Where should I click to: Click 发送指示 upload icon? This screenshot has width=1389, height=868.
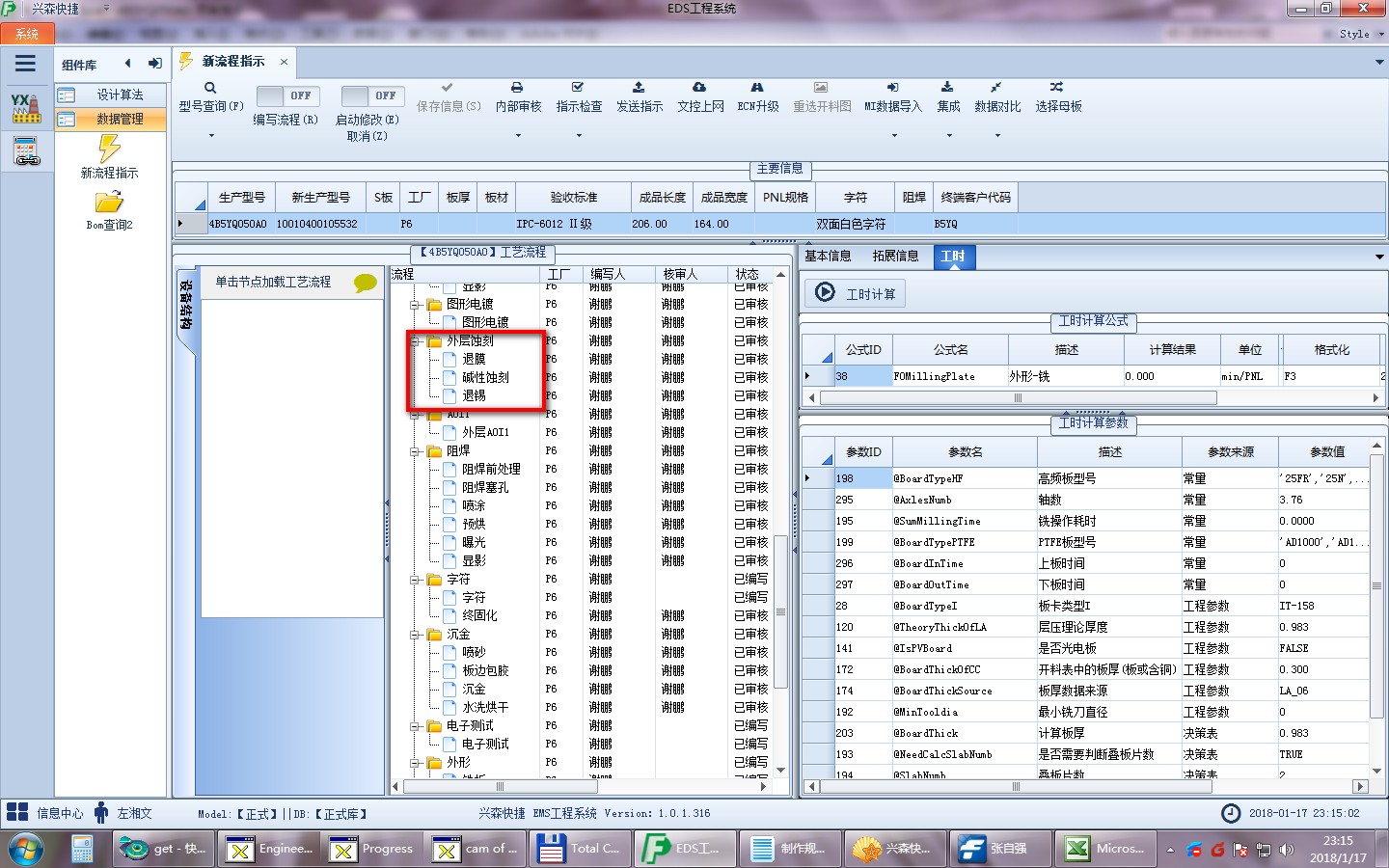(x=639, y=87)
